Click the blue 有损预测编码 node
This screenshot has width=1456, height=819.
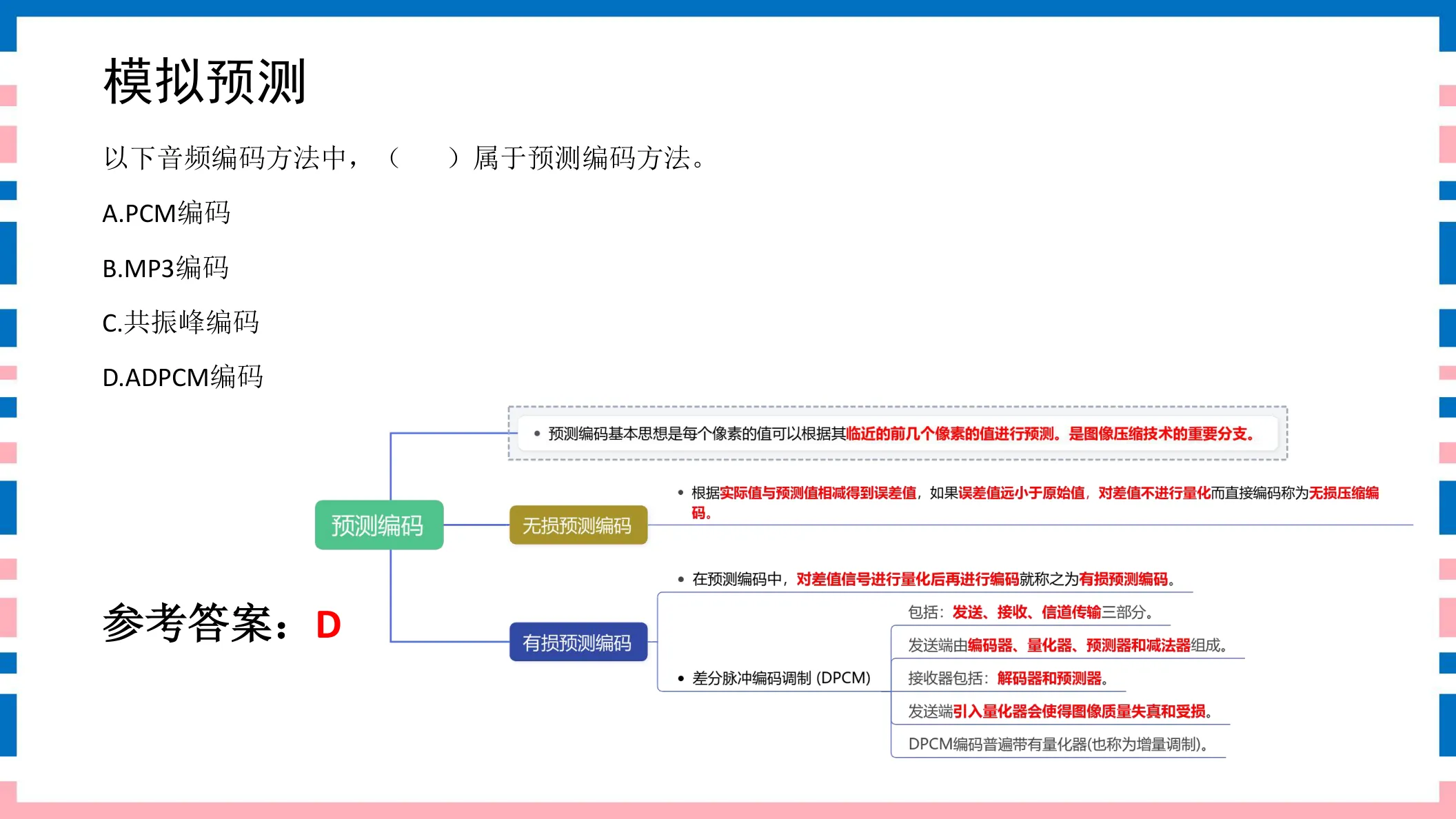[x=578, y=643]
